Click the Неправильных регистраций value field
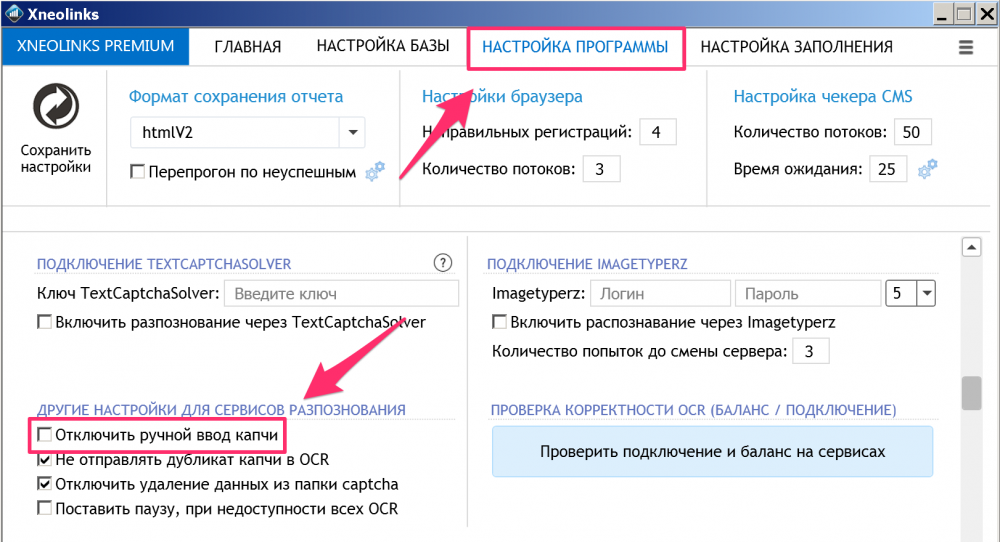 coord(658,132)
